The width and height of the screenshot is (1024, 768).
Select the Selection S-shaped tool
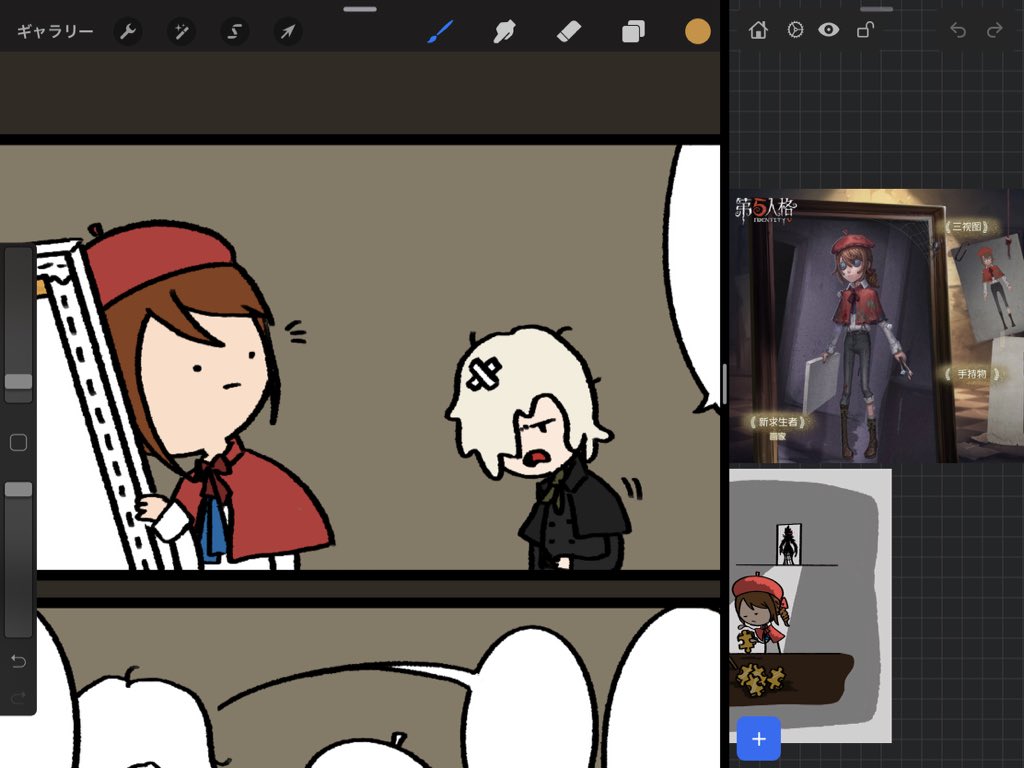pyautogui.click(x=234, y=31)
